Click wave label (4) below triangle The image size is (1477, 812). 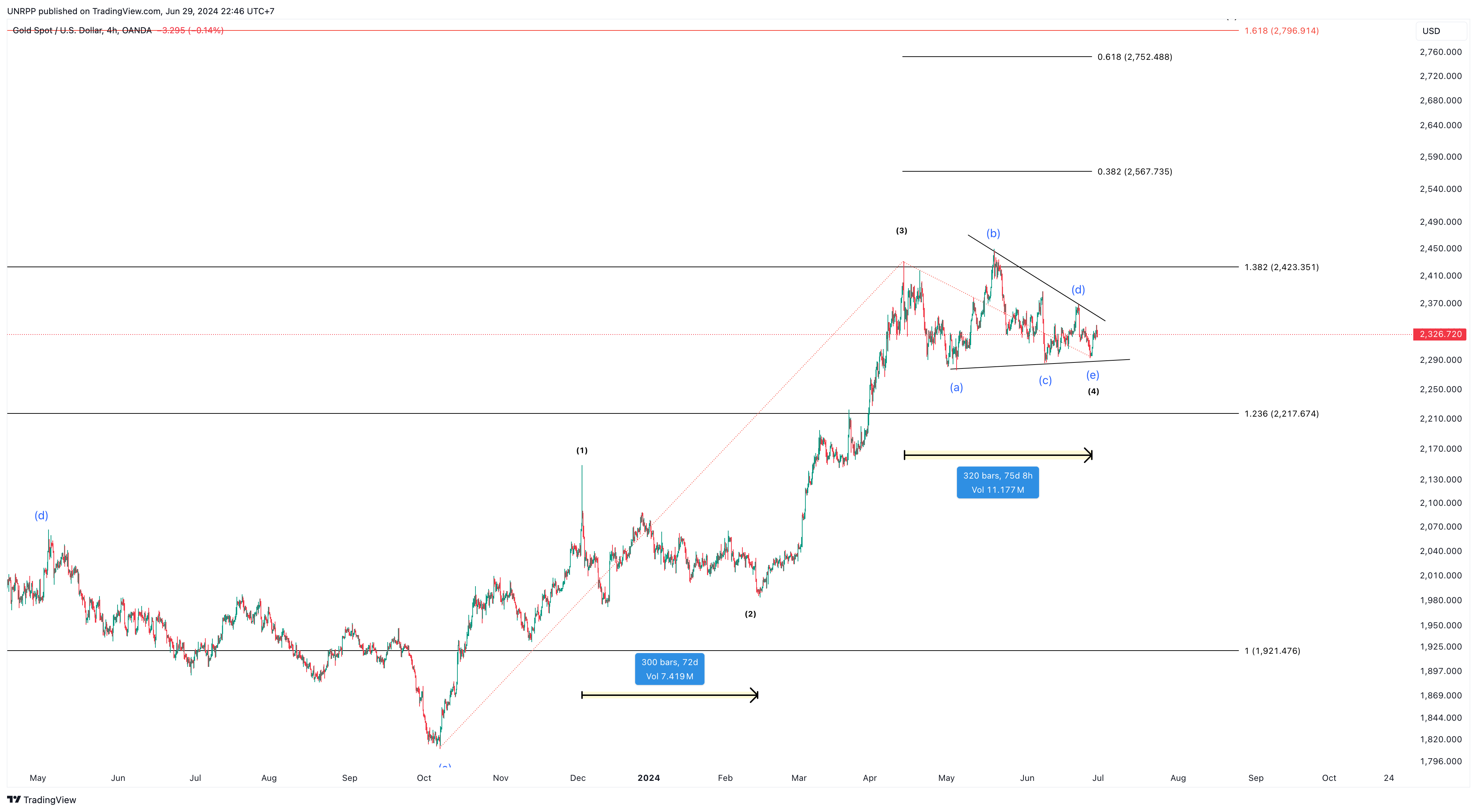click(x=1094, y=391)
